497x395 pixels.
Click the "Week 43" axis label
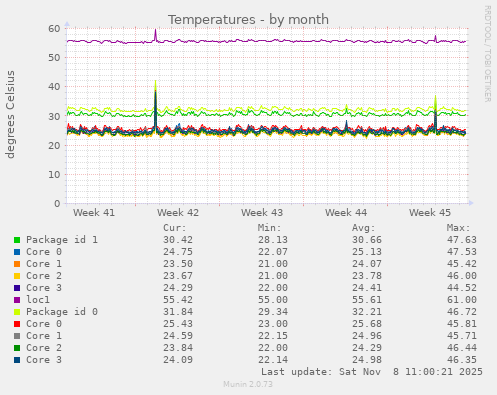tap(262, 213)
